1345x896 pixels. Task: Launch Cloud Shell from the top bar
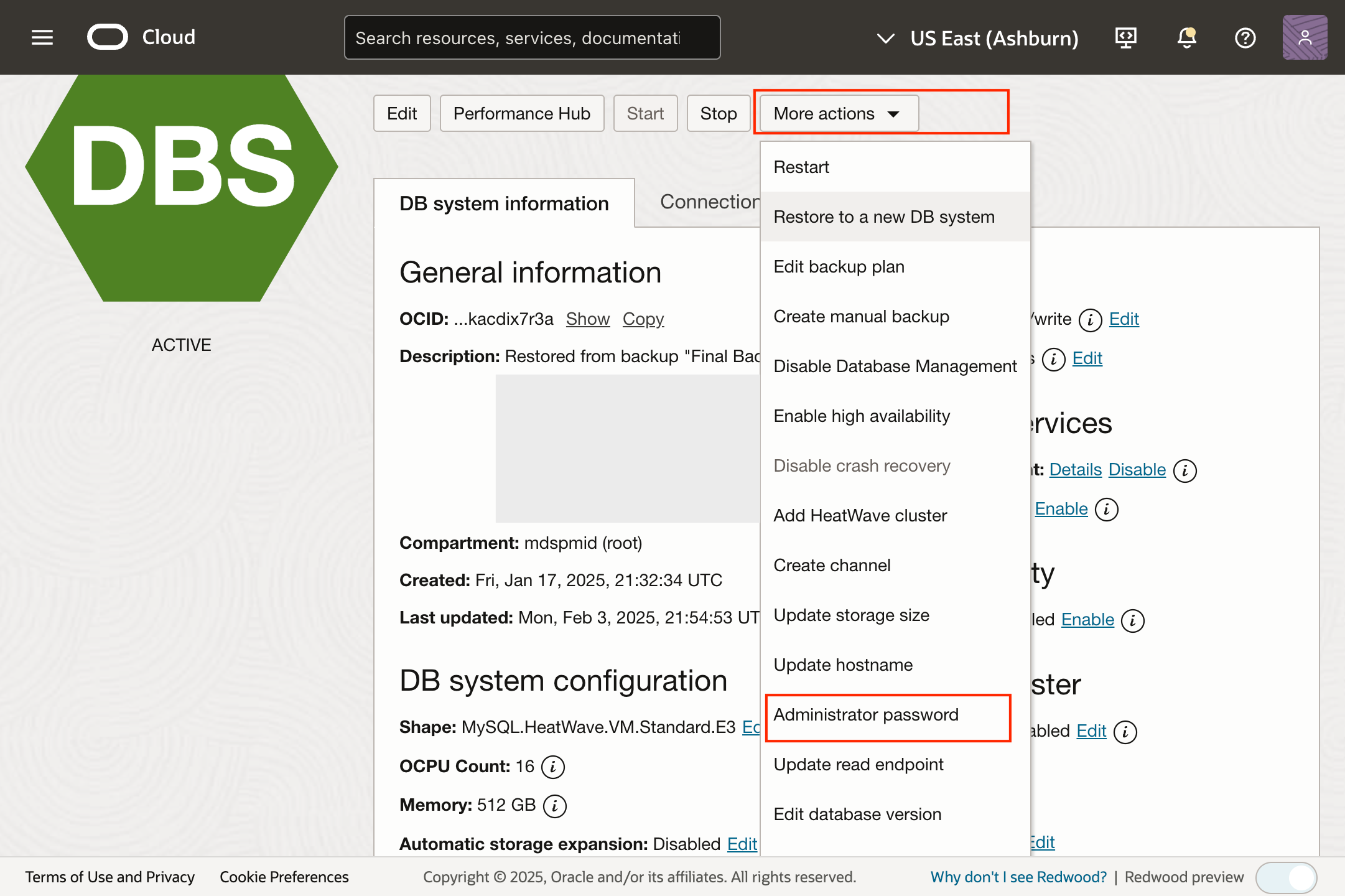click(1125, 37)
